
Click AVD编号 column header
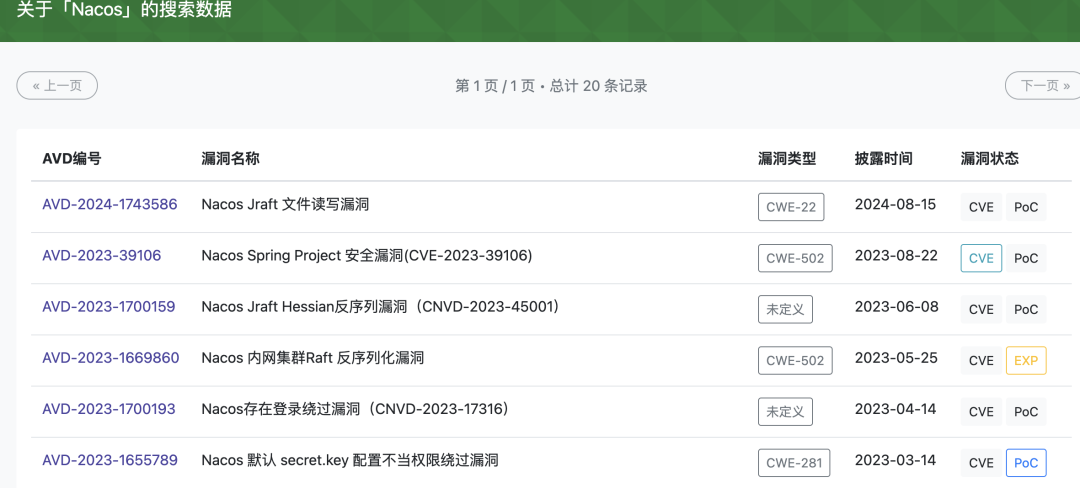point(72,158)
